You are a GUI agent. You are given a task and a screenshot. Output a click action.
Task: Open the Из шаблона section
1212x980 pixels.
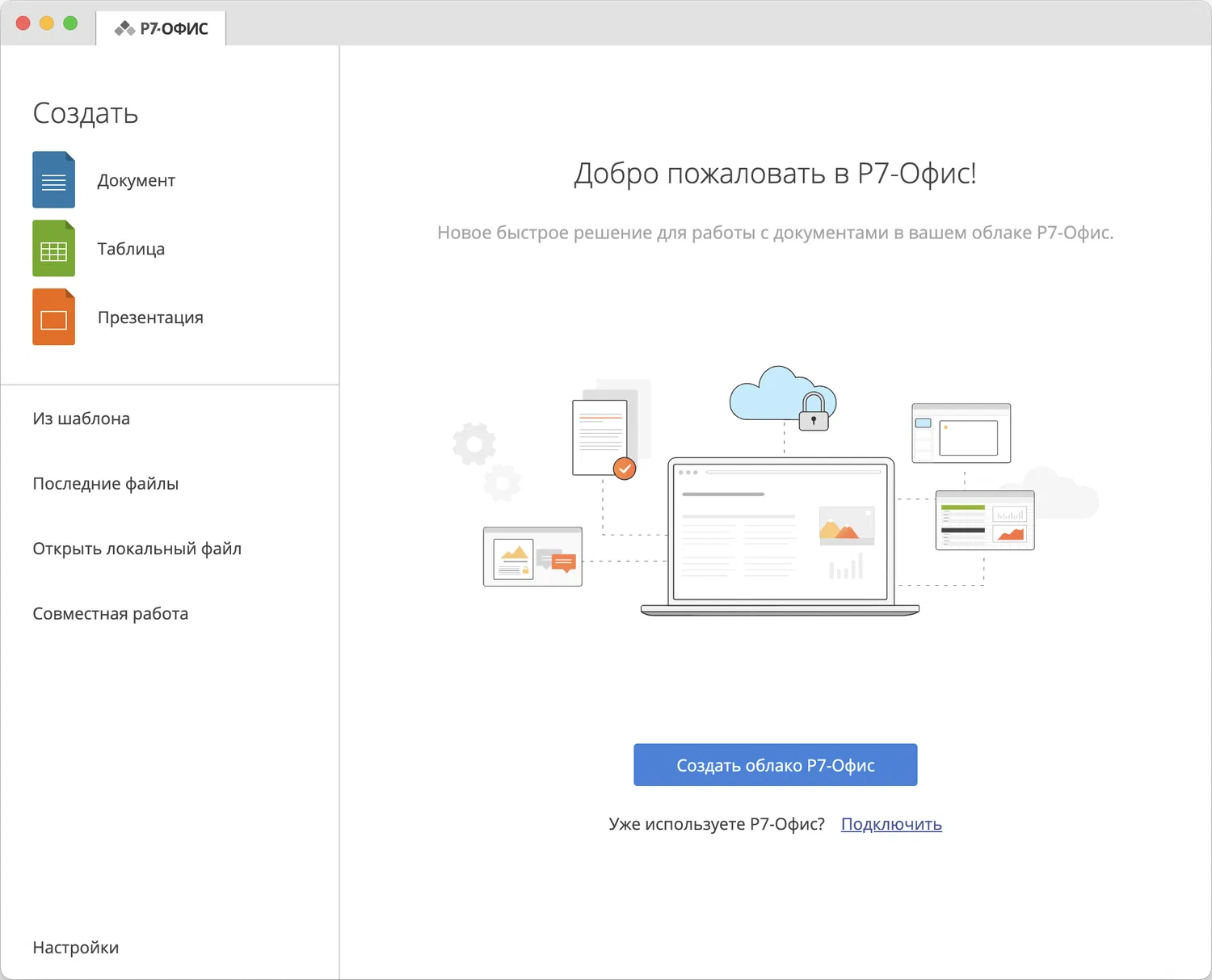81,418
